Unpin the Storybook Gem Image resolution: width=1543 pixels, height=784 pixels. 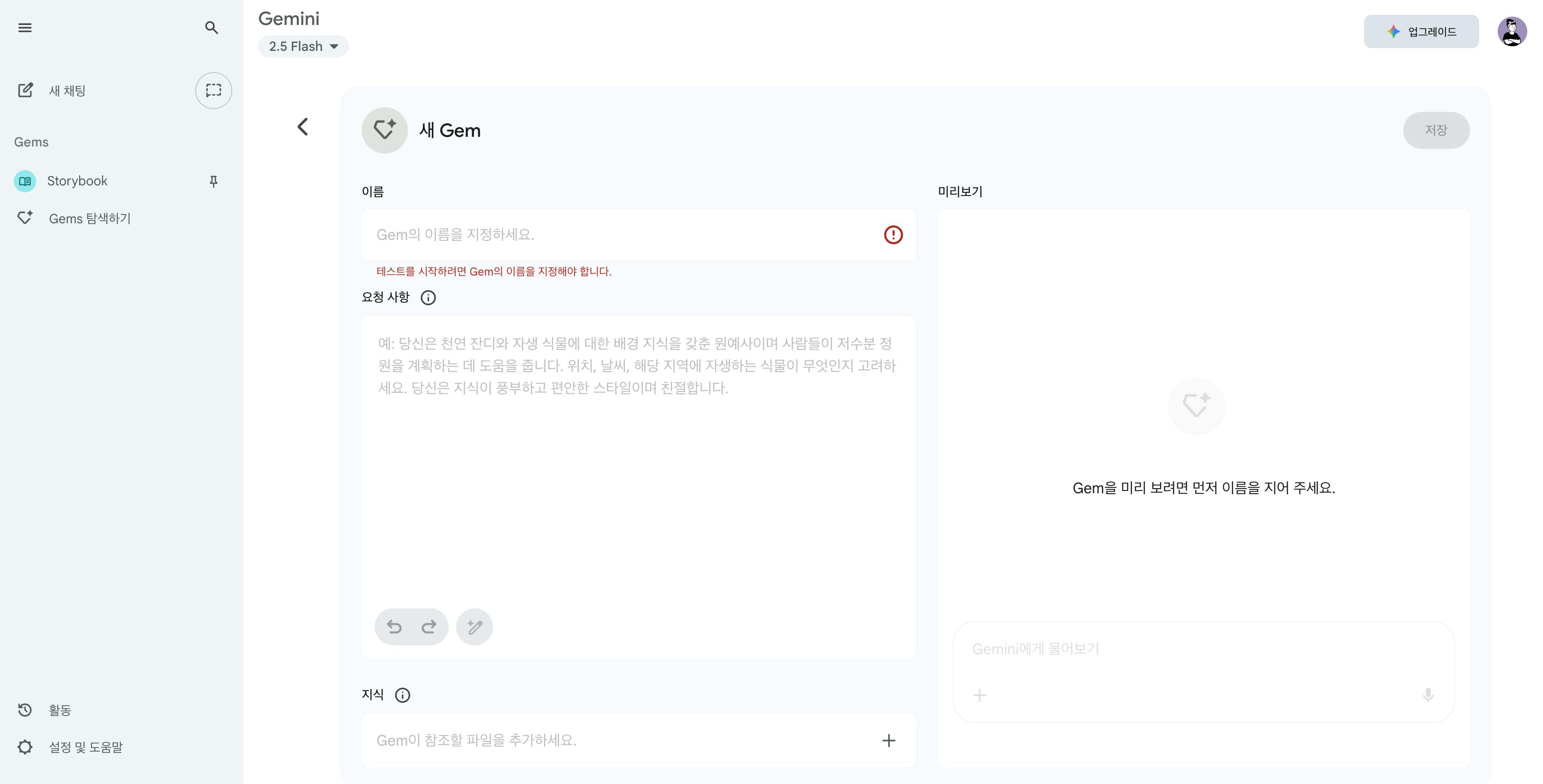click(x=213, y=181)
